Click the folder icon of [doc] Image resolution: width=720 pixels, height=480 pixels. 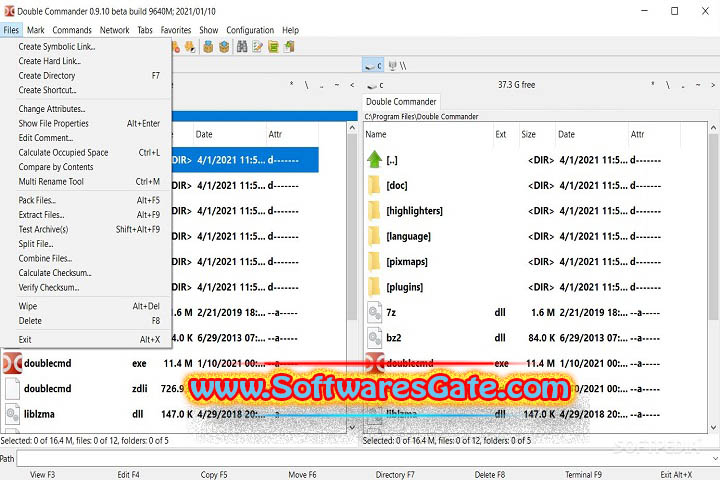tap(375, 185)
